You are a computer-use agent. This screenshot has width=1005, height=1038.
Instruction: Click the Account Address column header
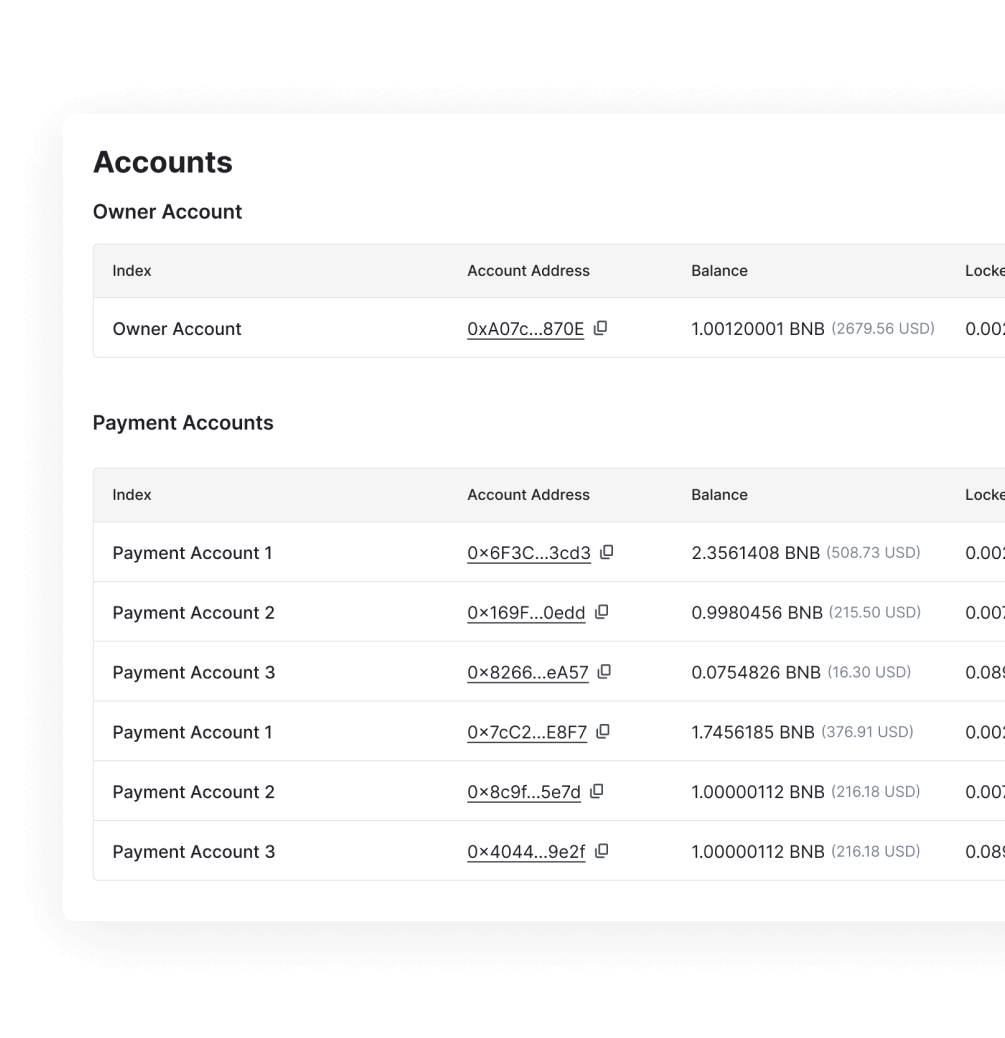(x=528, y=494)
